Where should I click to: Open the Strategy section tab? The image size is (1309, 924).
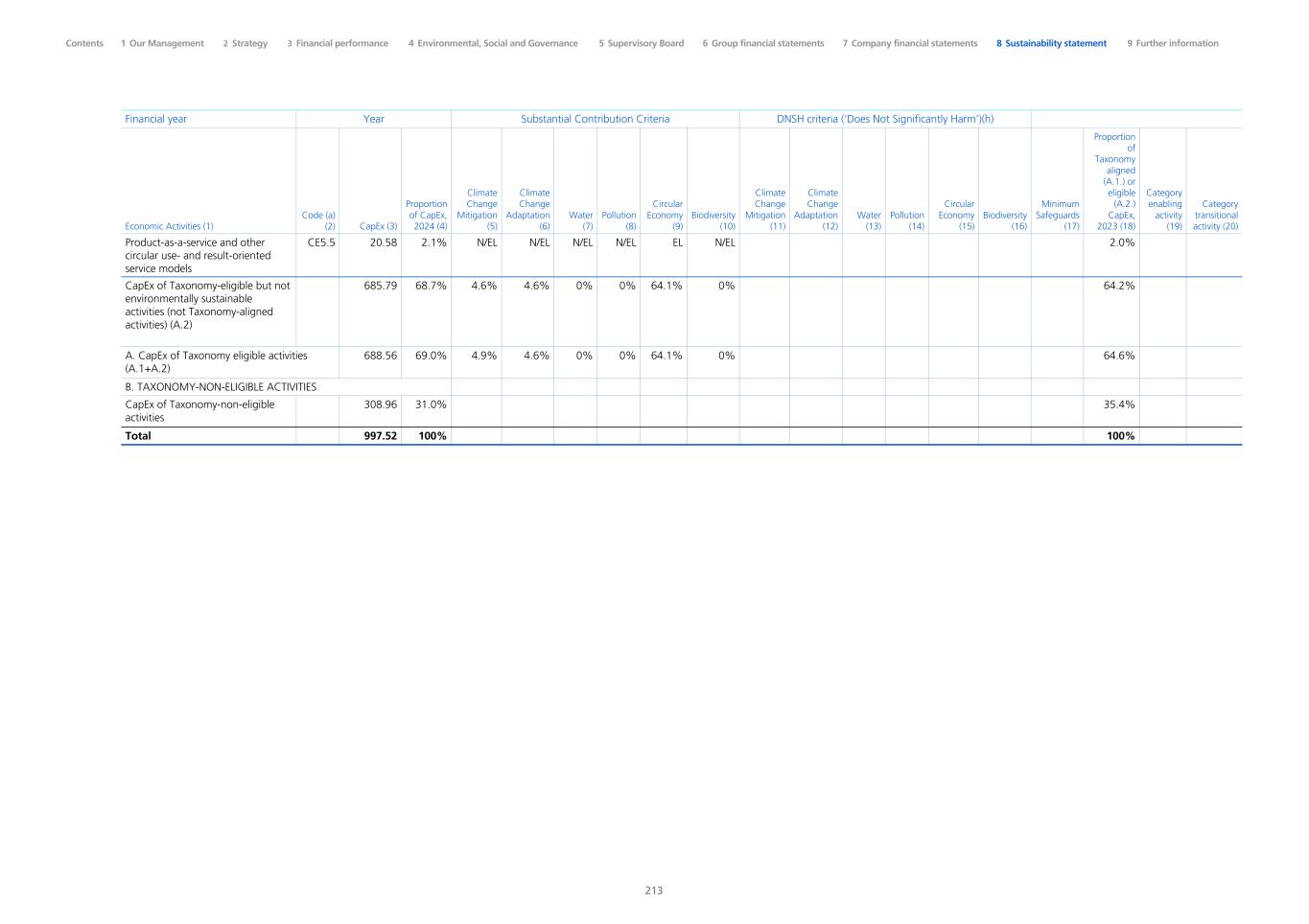click(245, 43)
